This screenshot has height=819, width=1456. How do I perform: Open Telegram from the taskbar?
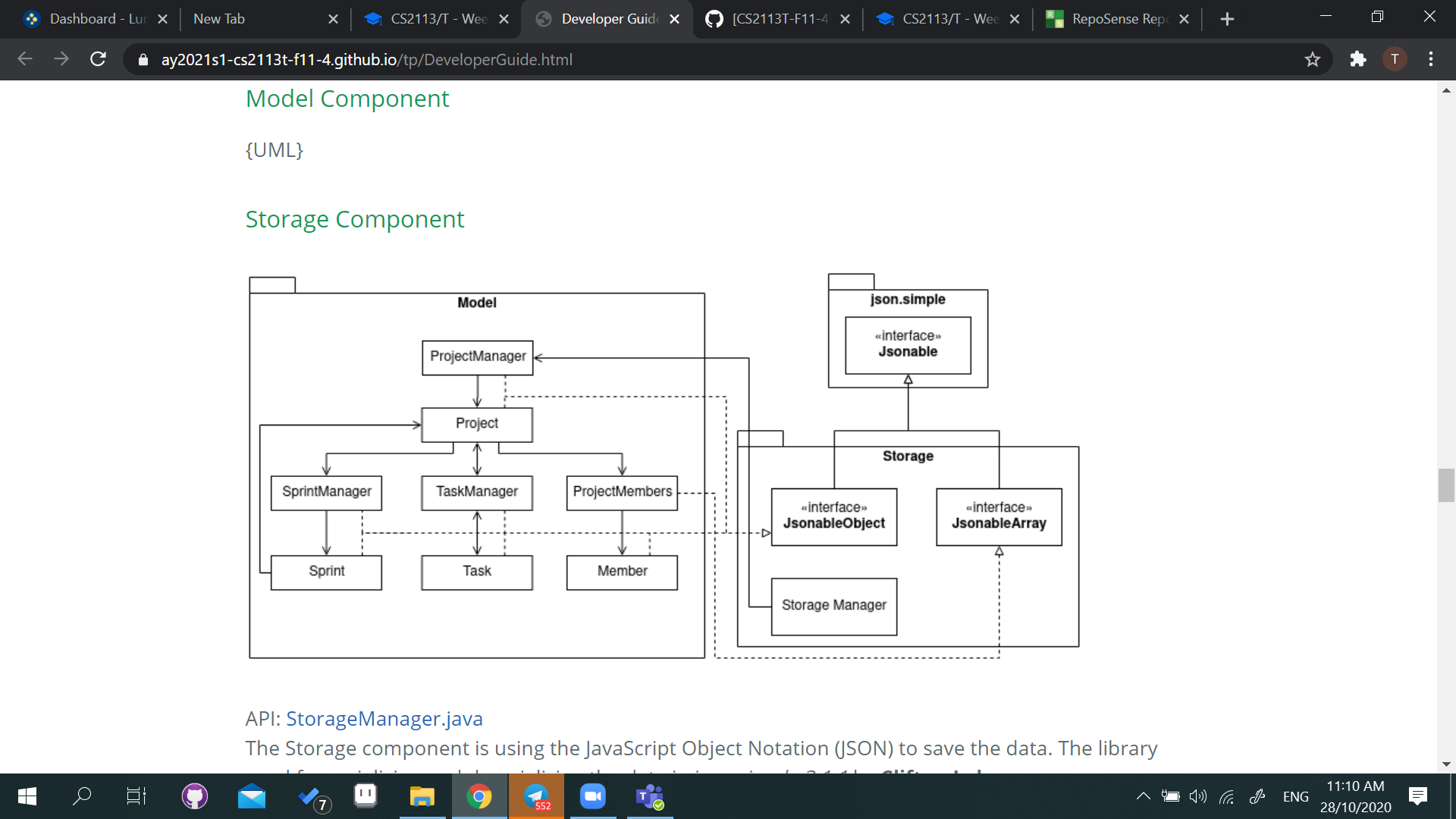[536, 796]
